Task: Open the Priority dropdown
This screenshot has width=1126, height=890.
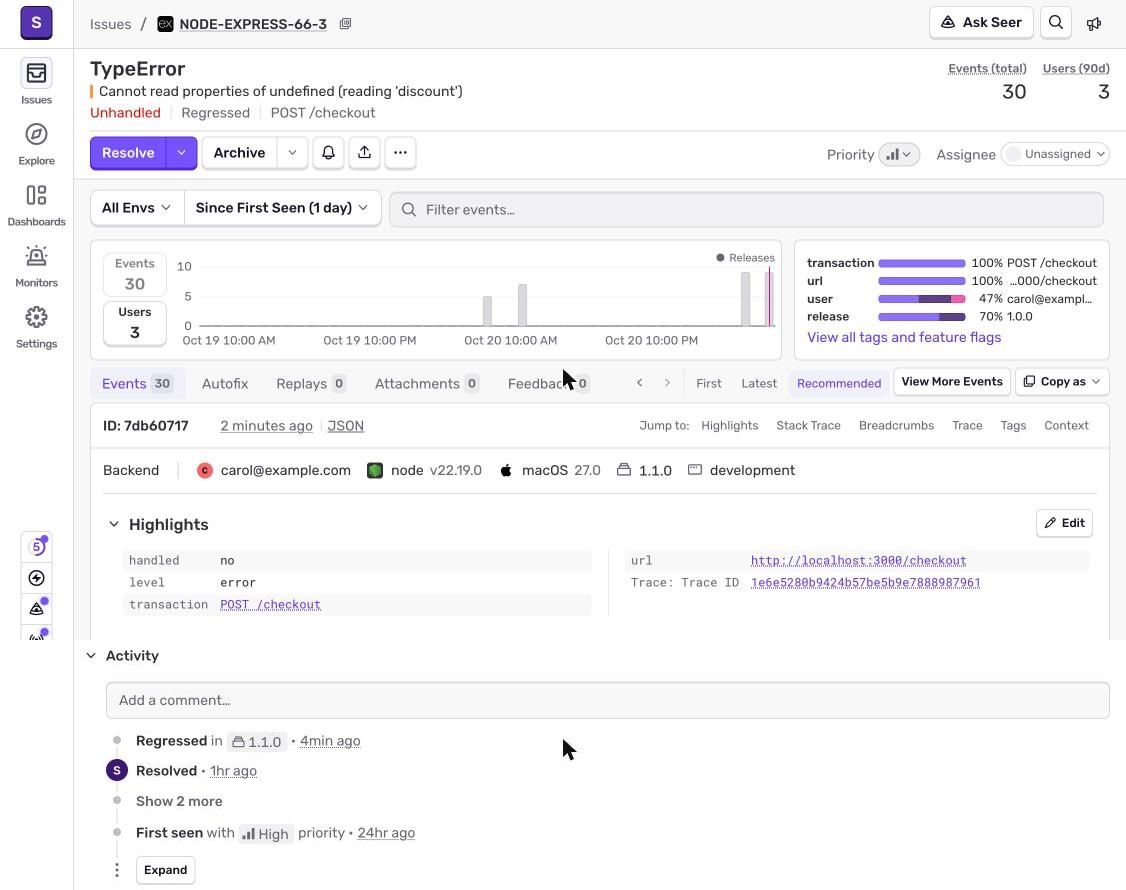Action: pyautogui.click(x=898, y=154)
